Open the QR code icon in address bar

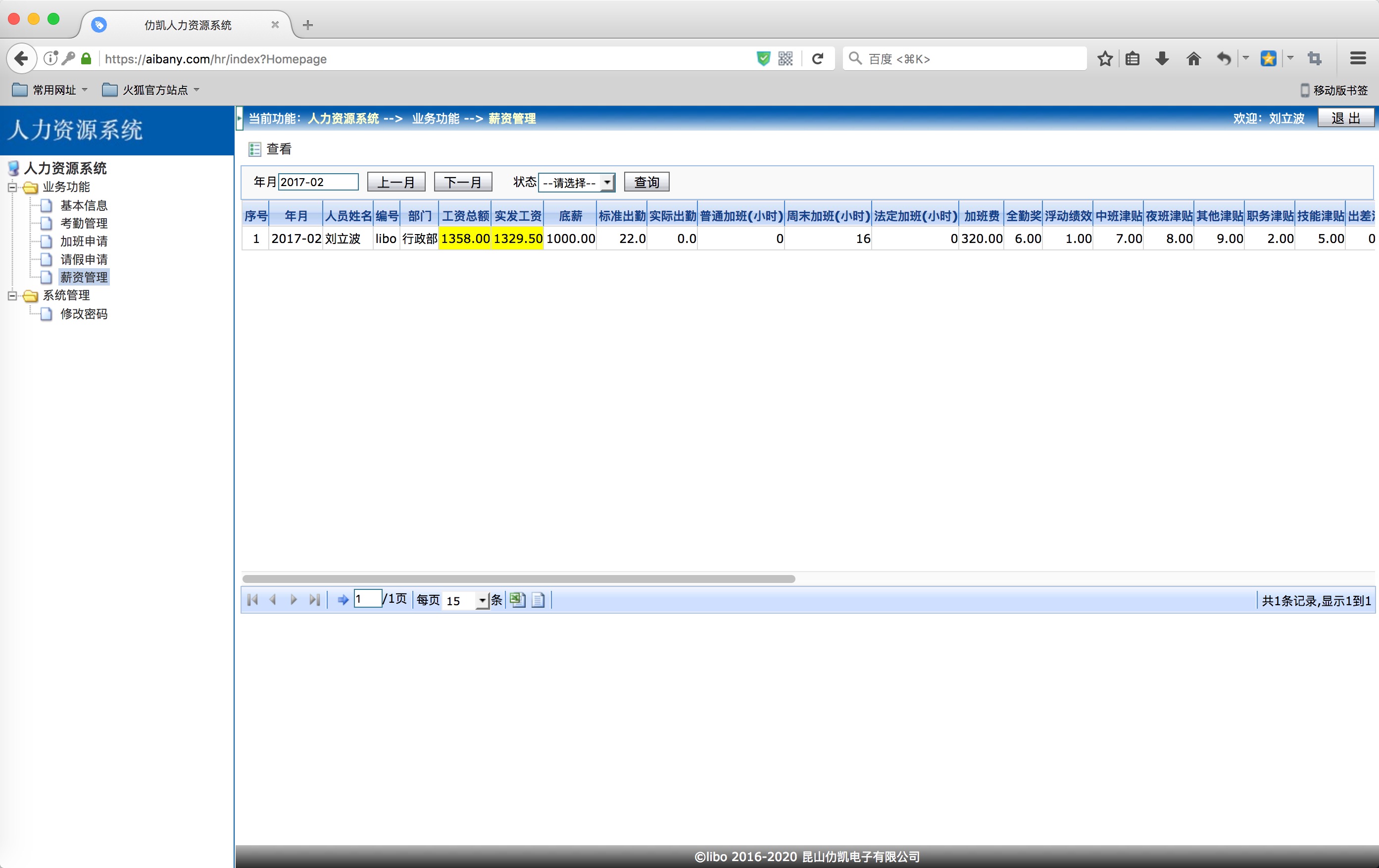click(785, 58)
